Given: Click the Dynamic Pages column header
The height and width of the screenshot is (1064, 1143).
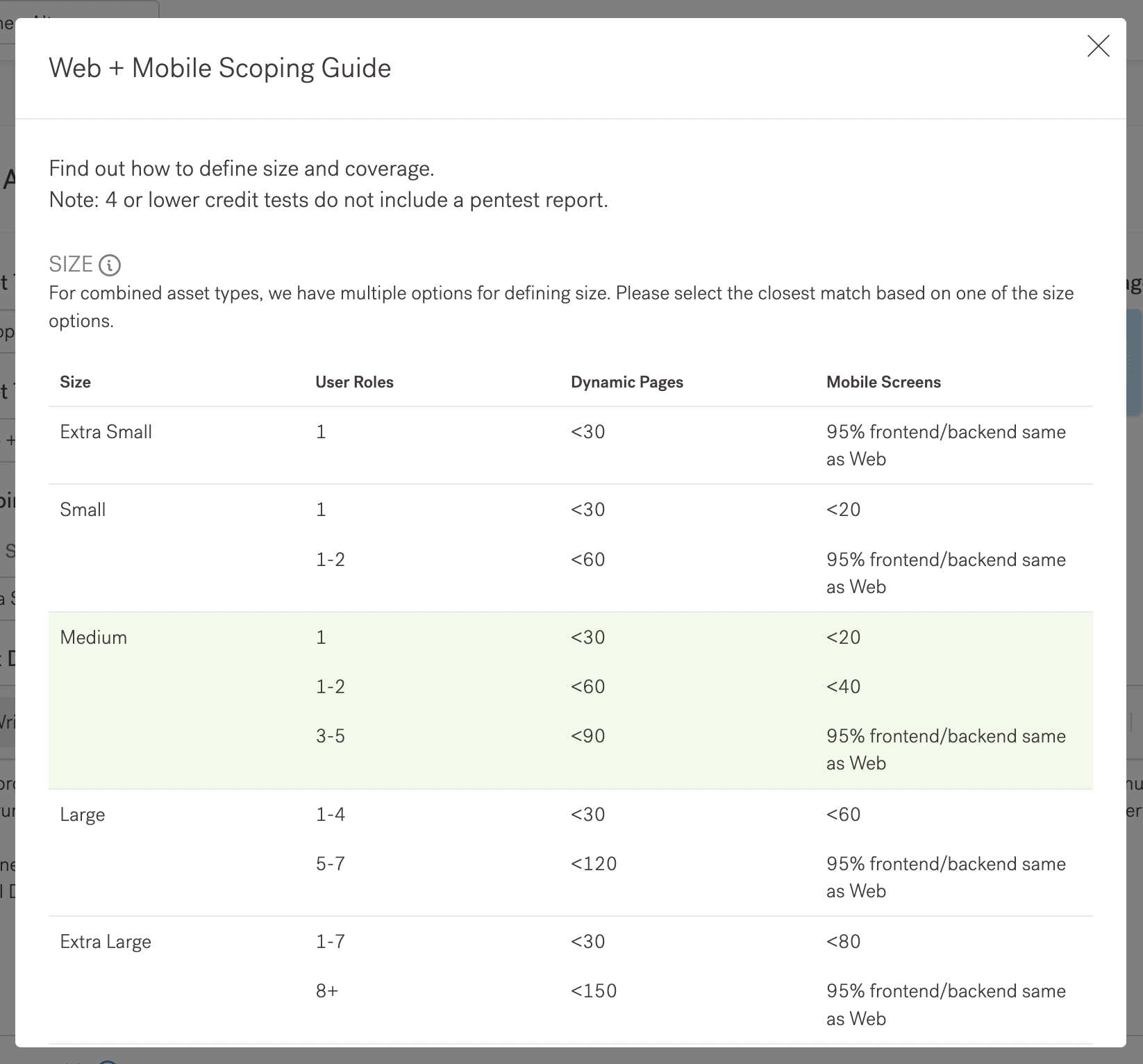Looking at the screenshot, I should click(626, 382).
